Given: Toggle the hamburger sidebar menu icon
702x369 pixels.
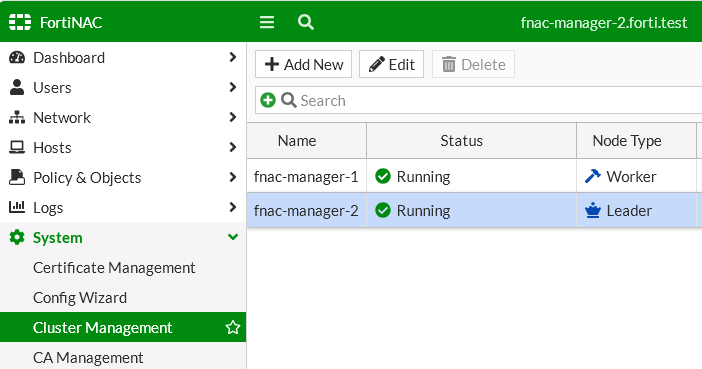Looking at the screenshot, I should 267,22.
